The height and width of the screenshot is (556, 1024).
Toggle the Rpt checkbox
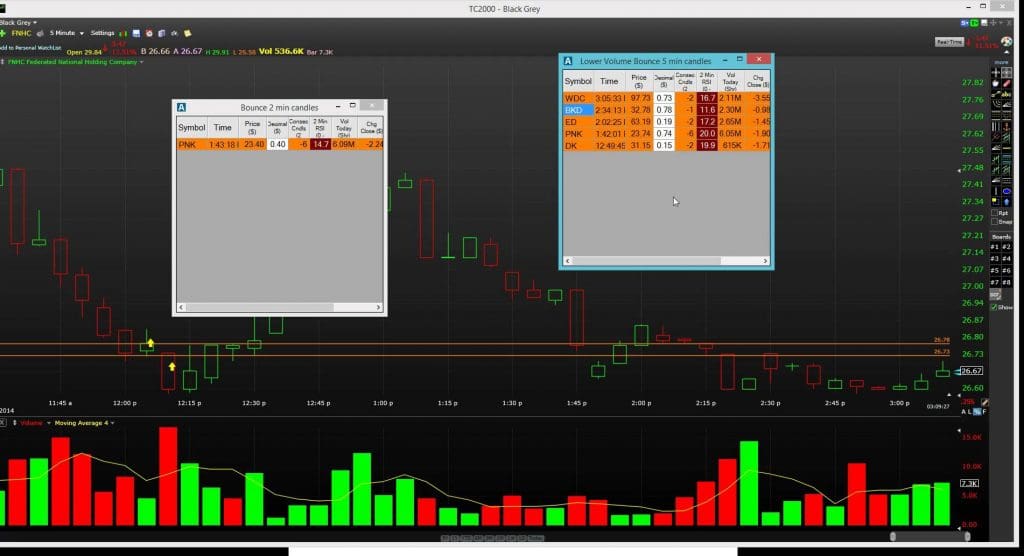click(x=995, y=212)
